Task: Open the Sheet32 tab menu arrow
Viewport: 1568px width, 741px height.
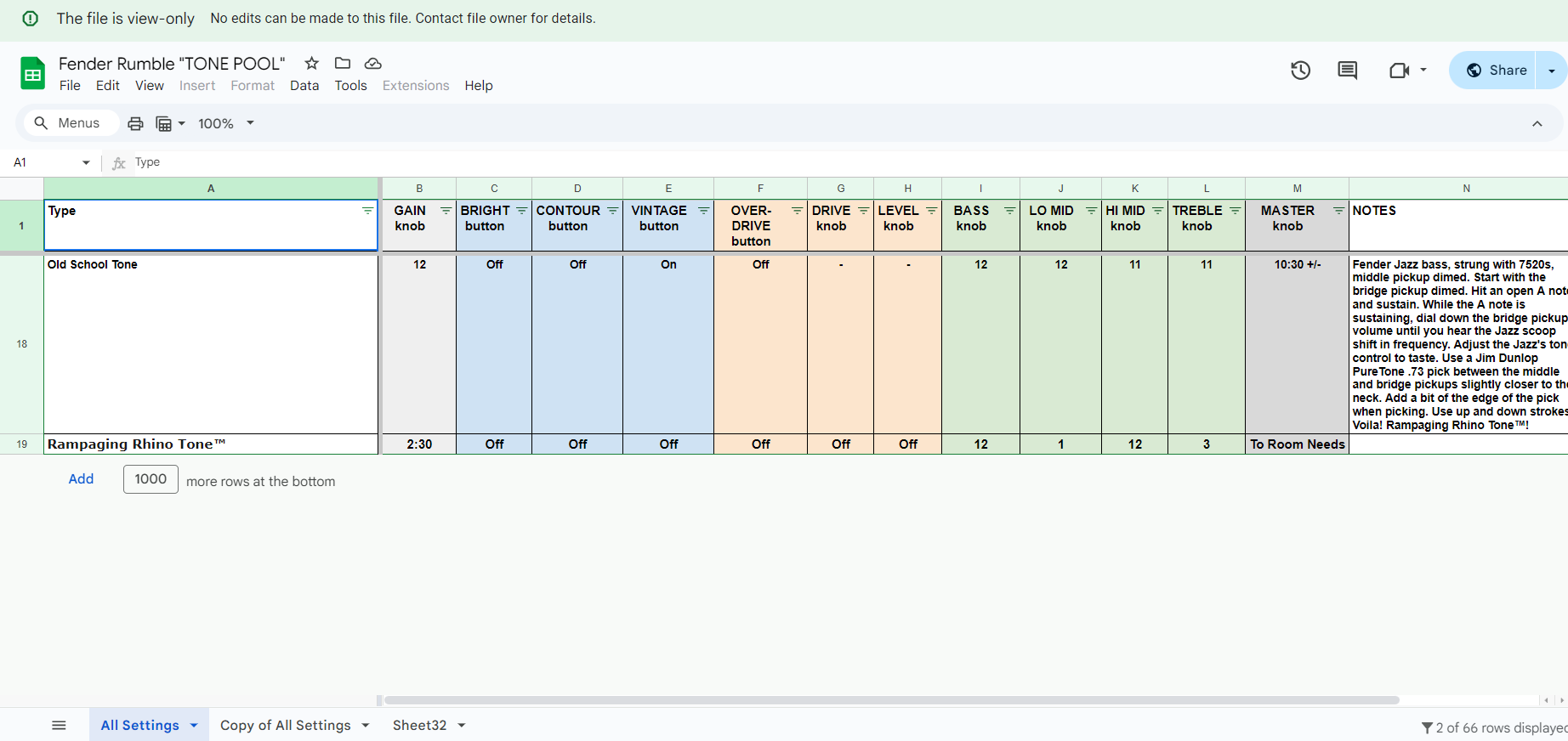Action: 462,725
